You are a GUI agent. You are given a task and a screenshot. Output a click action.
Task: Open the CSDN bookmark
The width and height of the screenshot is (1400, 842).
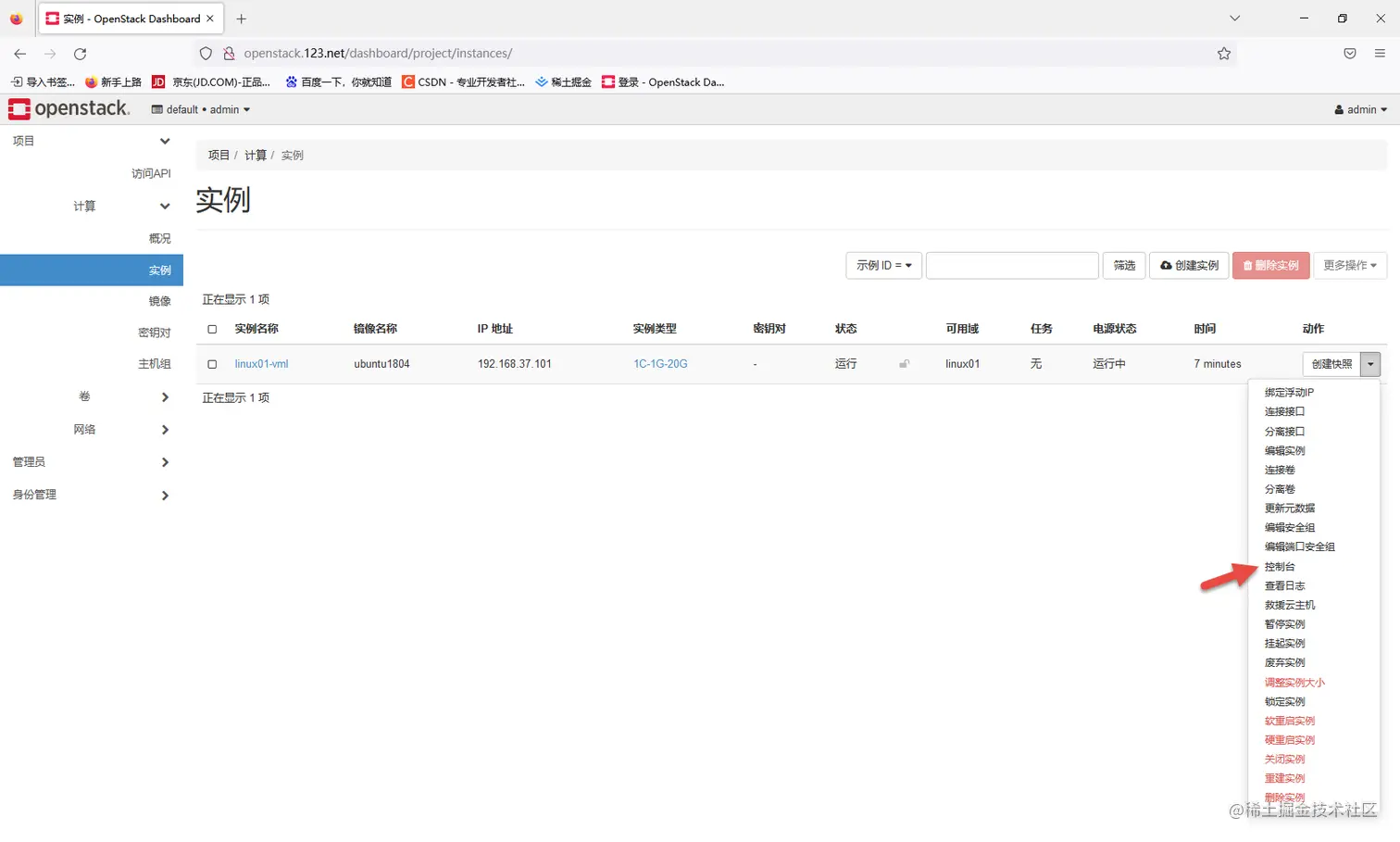click(x=463, y=82)
